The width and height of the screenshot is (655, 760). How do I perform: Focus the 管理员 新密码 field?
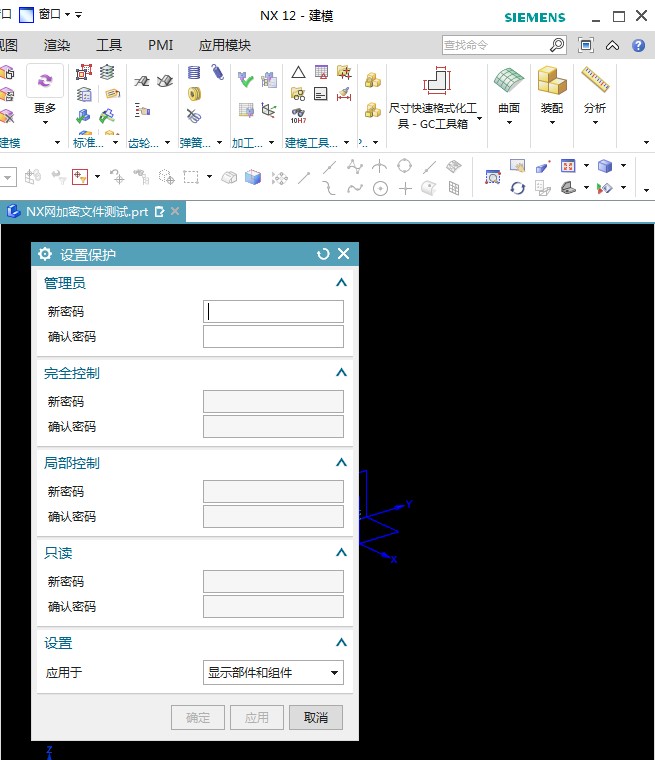(x=273, y=311)
